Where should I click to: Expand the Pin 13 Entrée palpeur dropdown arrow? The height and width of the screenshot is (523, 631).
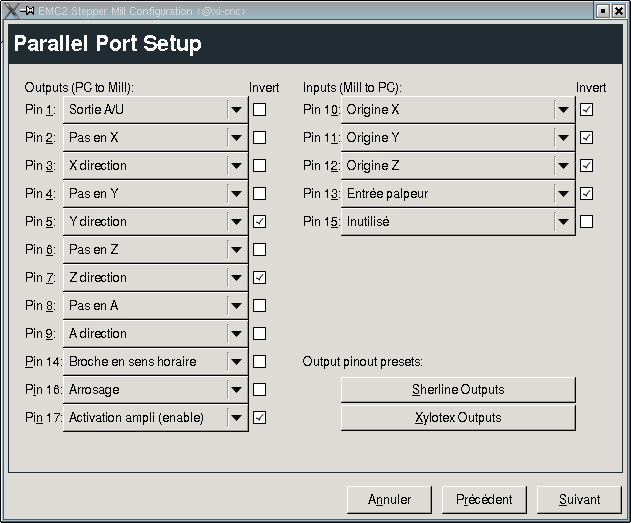[563, 194]
